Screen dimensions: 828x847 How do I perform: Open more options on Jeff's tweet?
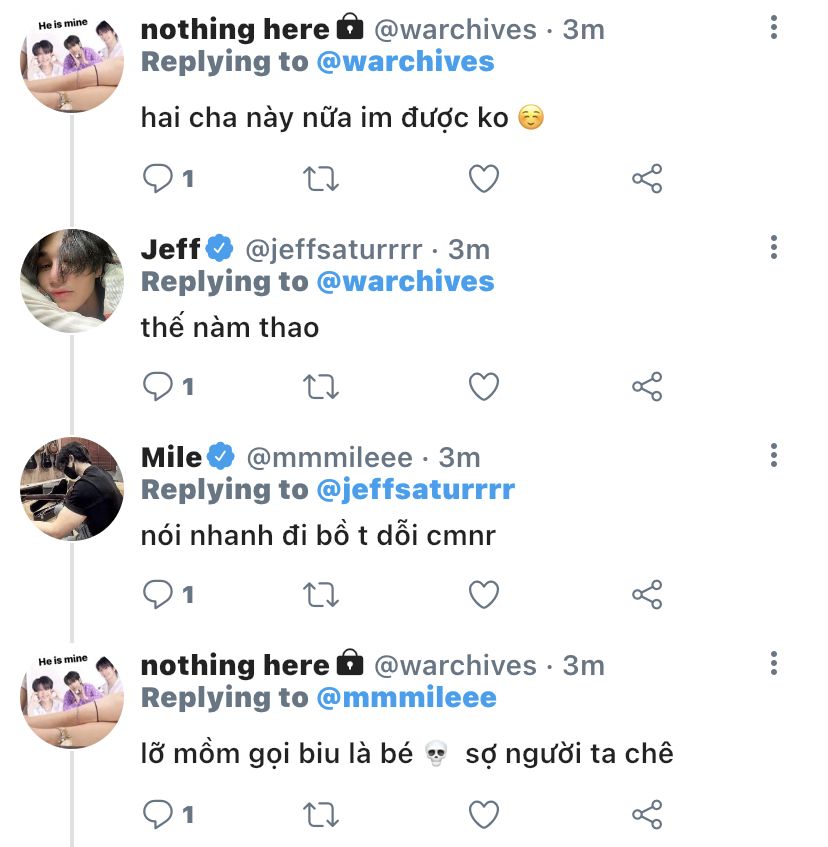tap(774, 248)
